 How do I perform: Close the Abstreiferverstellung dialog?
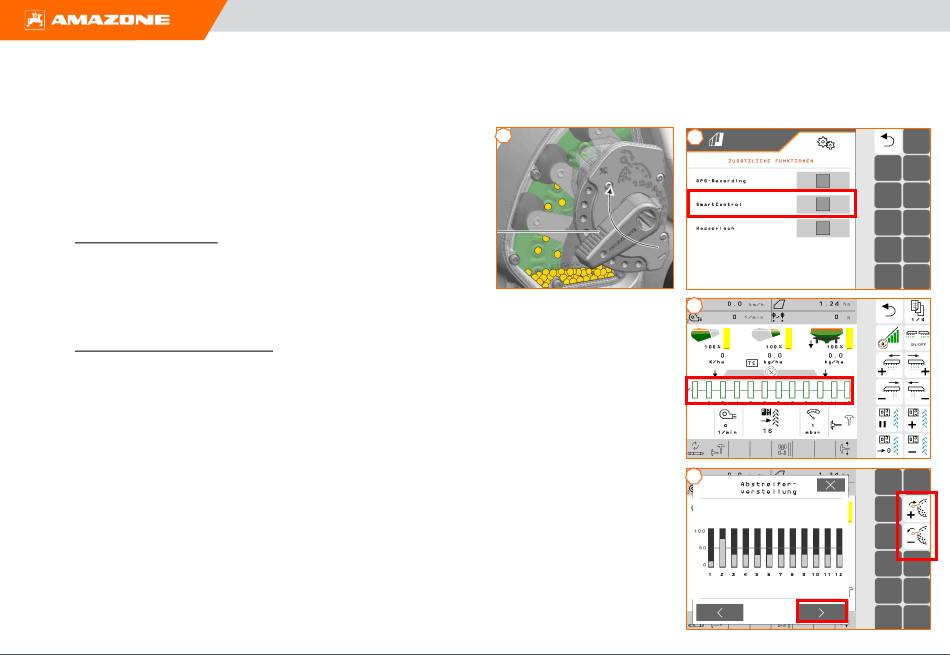point(829,485)
